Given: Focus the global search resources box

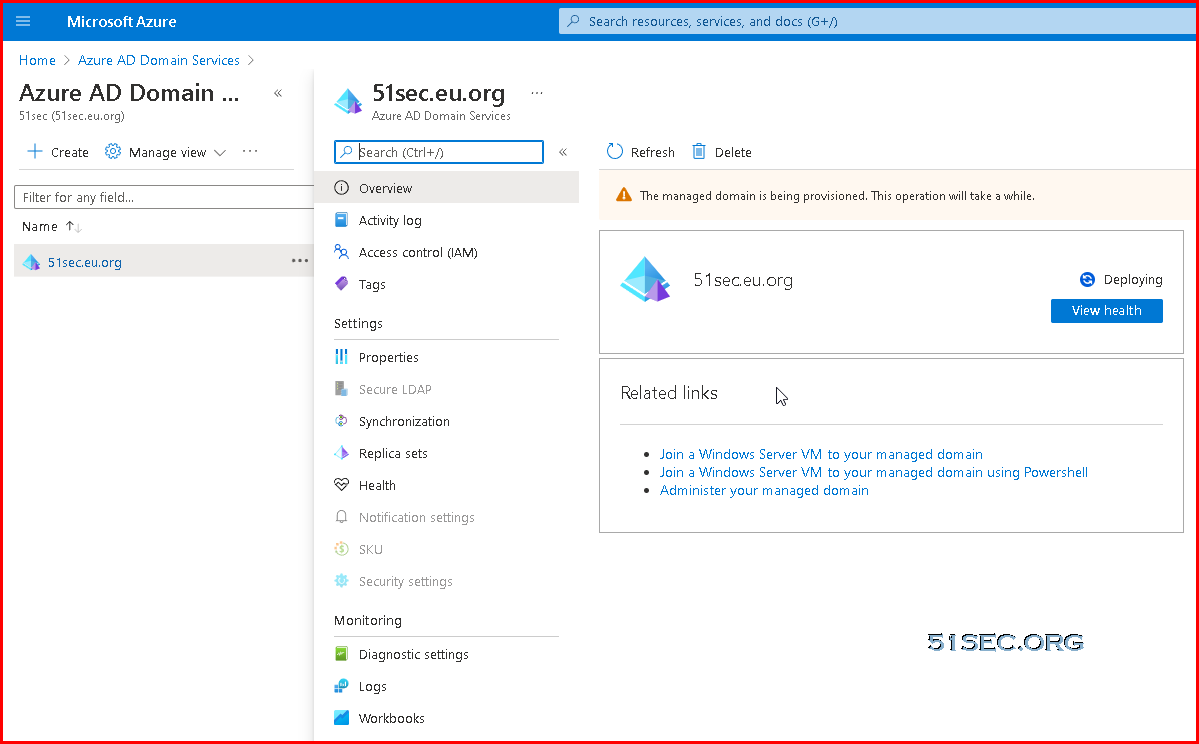Looking at the screenshot, I should (879, 21).
